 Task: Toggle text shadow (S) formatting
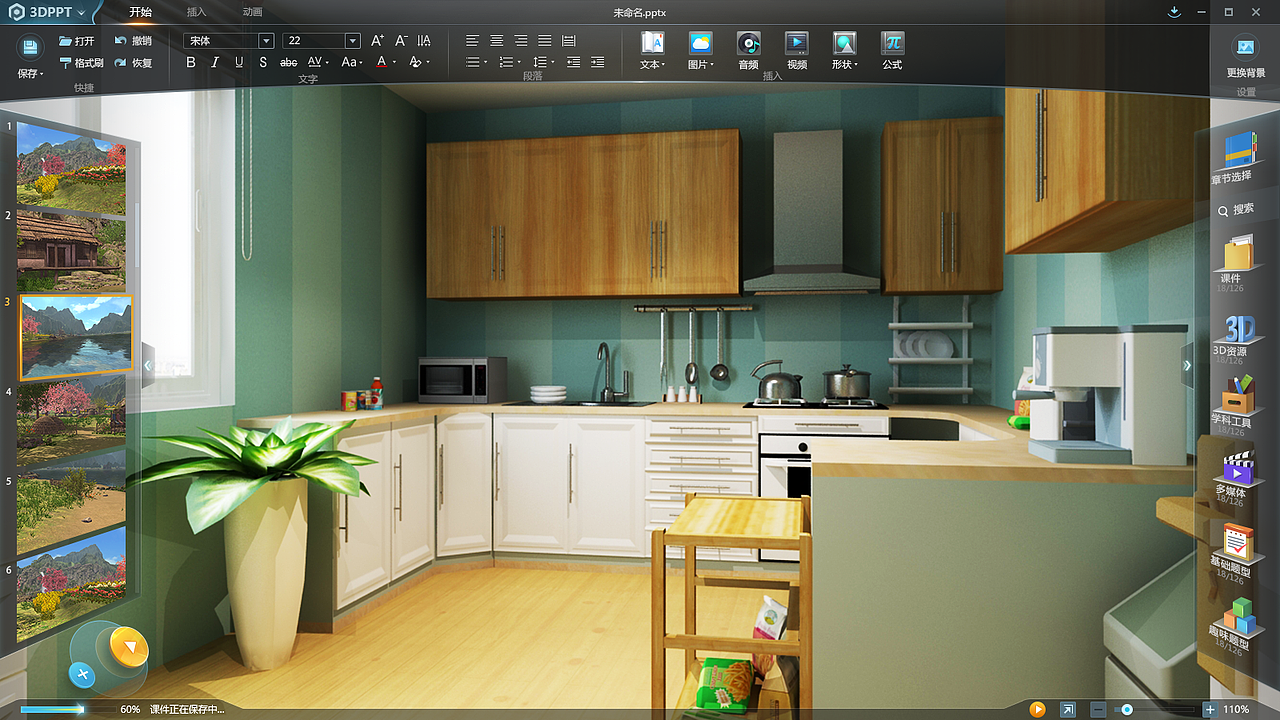point(263,62)
